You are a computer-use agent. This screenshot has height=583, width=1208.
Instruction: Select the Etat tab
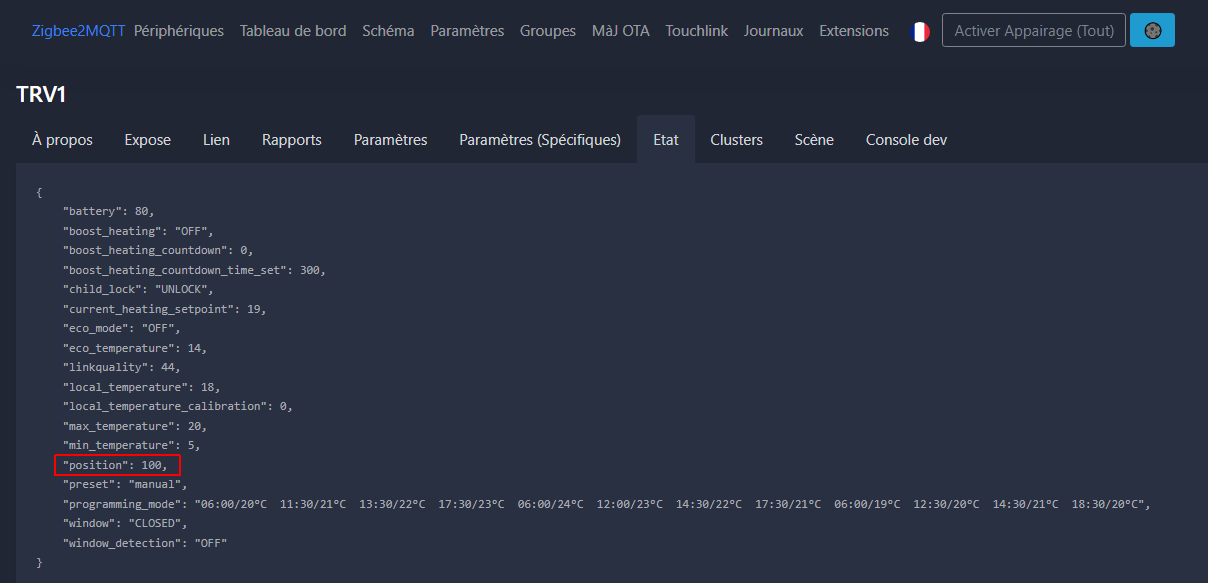click(x=666, y=140)
